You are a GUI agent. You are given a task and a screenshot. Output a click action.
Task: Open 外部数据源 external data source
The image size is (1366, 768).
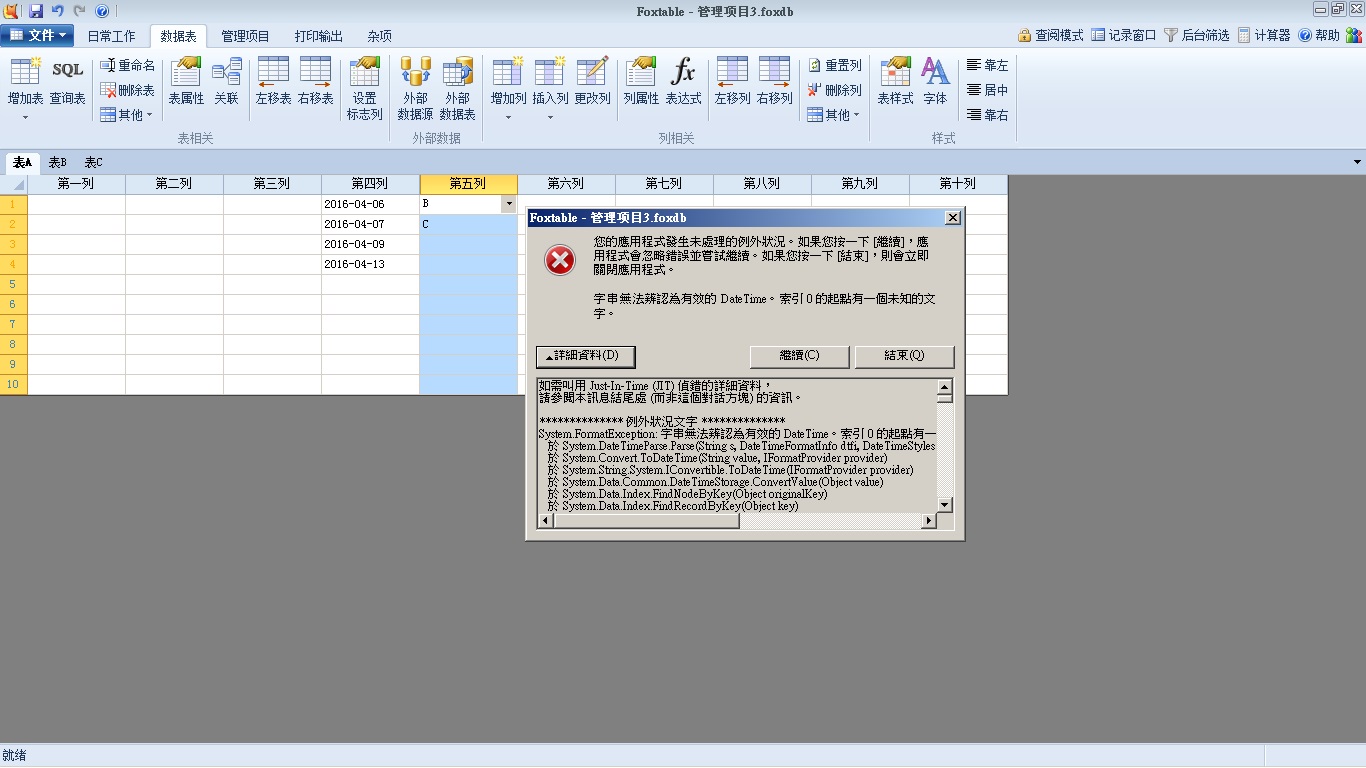(x=415, y=89)
